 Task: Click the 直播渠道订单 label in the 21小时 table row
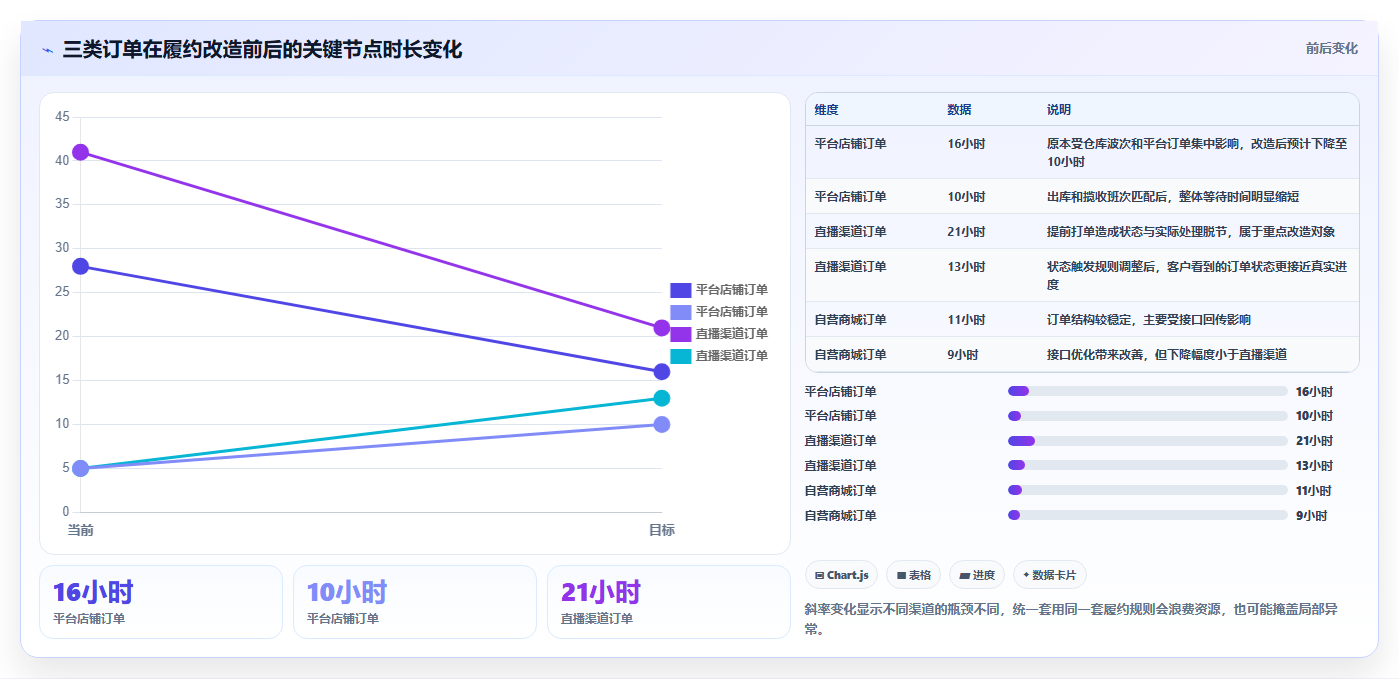coord(850,232)
